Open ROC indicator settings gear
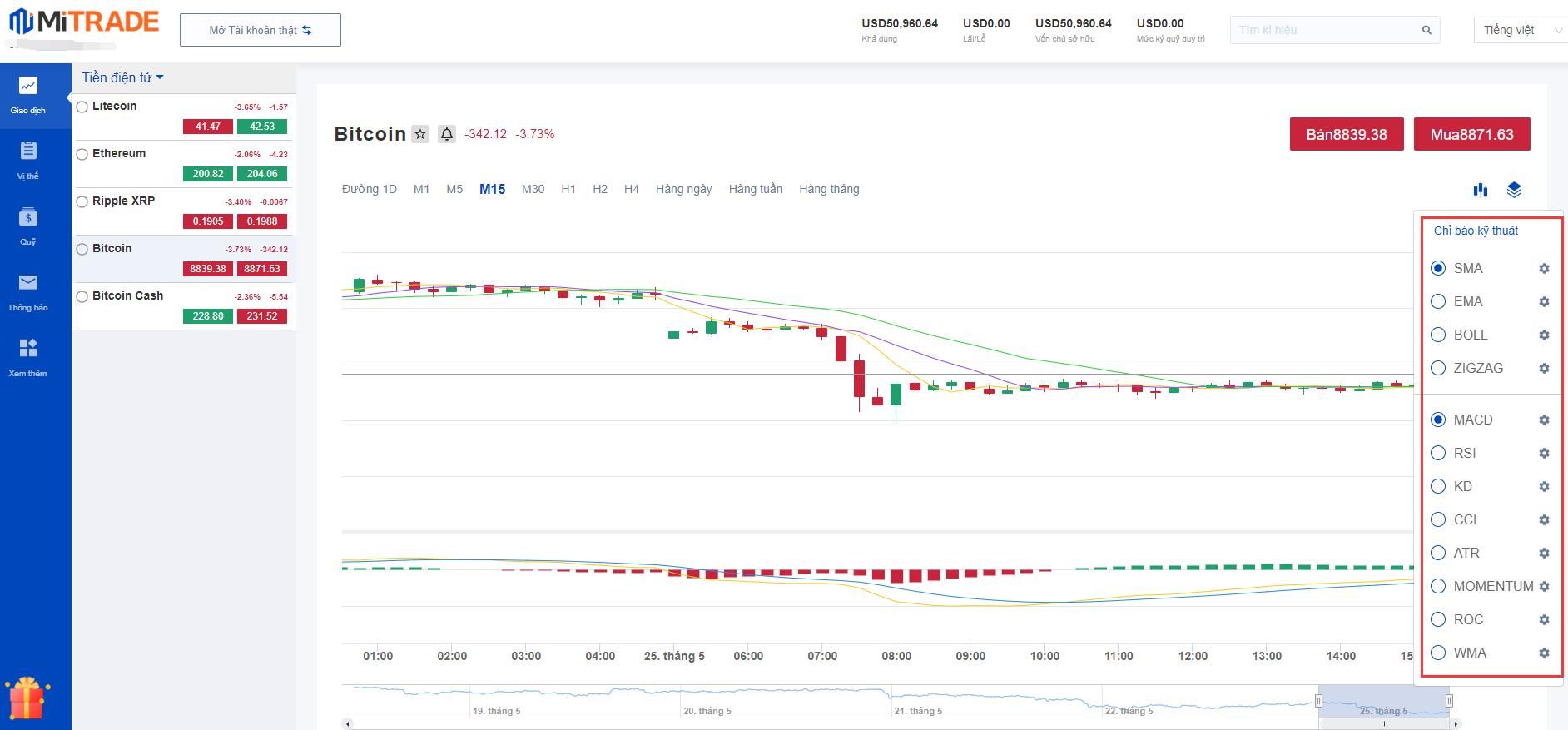 (x=1544, y=619)
